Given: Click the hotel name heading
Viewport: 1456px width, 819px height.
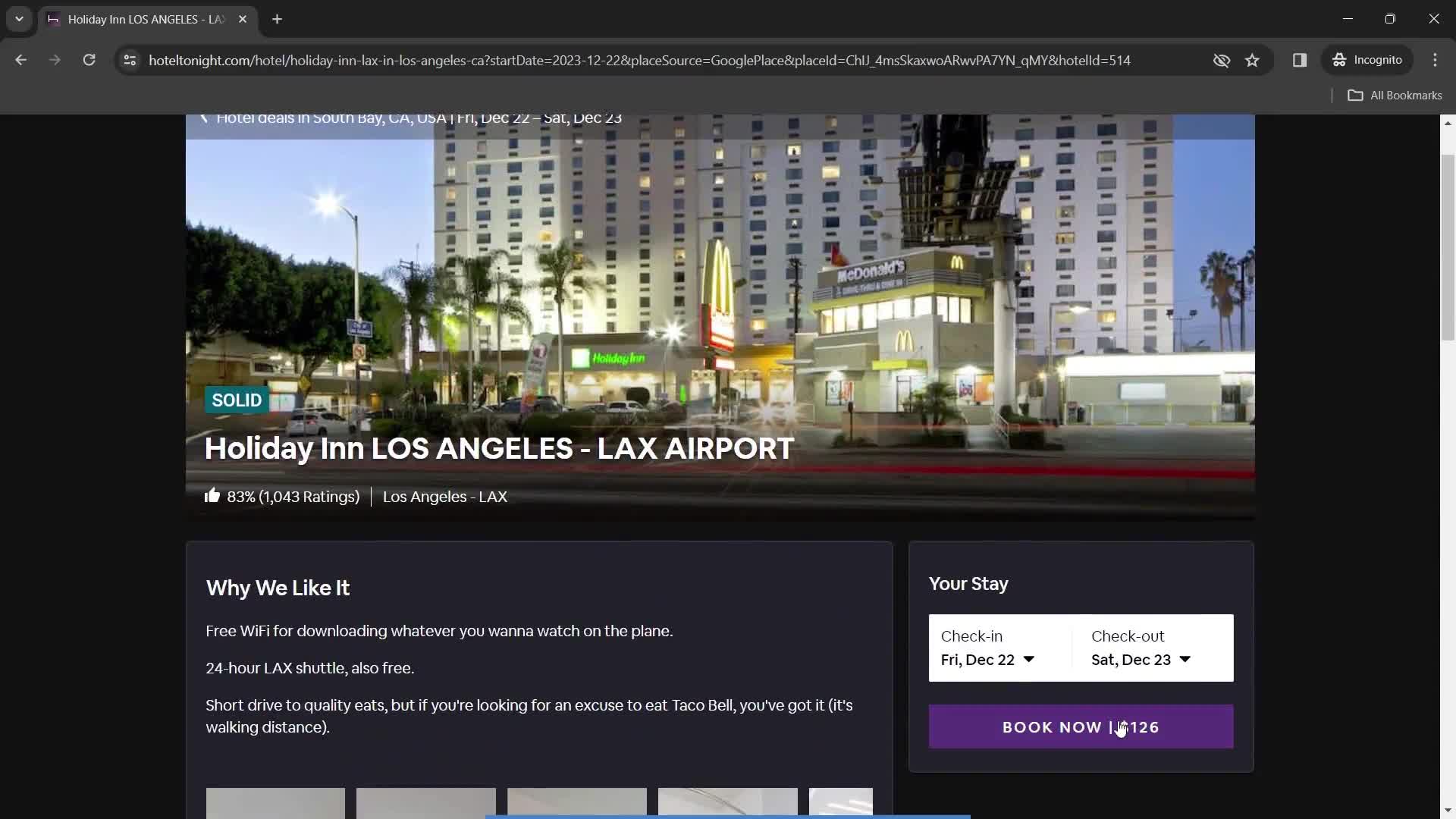Looking at the screenshot, I should tap(500, 448).
